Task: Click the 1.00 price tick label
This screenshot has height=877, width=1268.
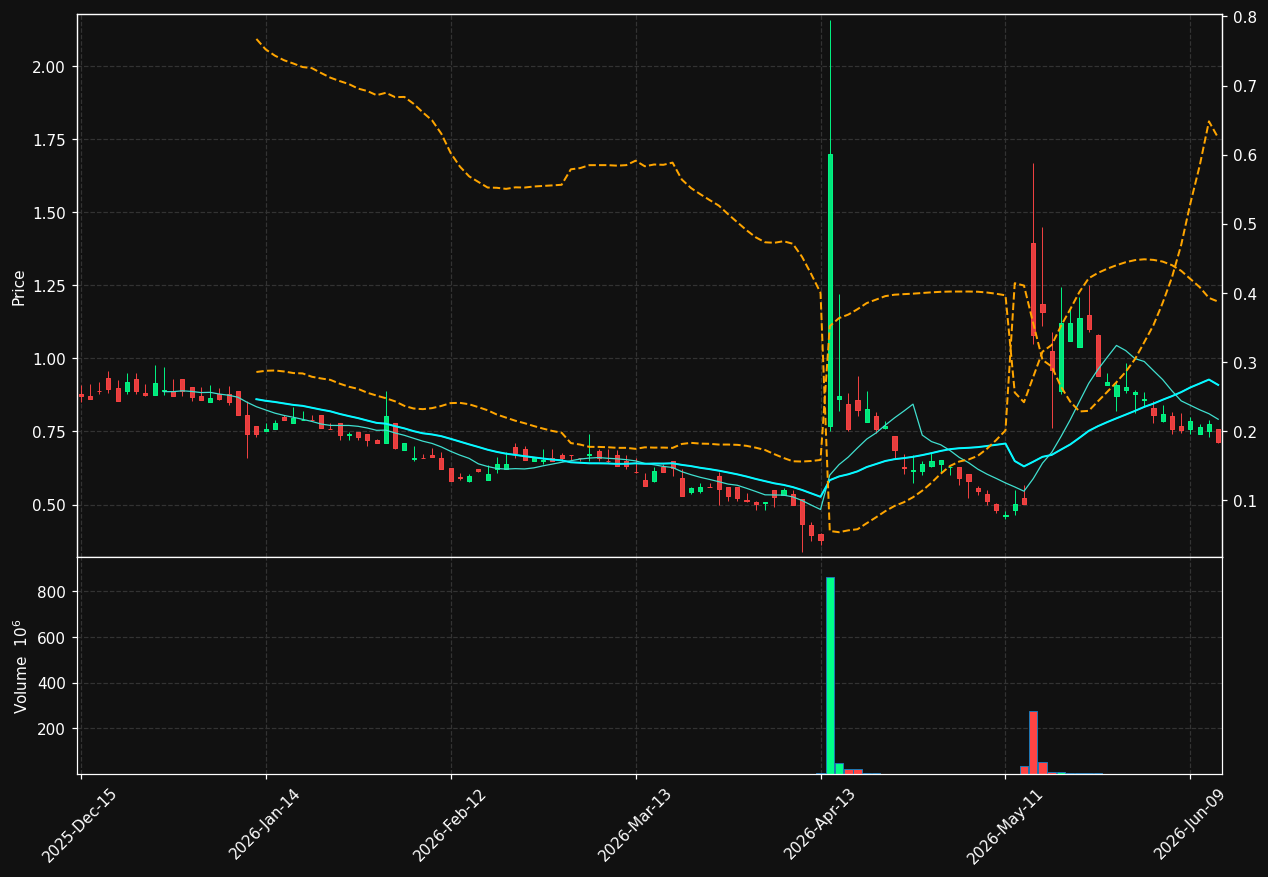Action: pyautogui.click(x=50, y=359)
